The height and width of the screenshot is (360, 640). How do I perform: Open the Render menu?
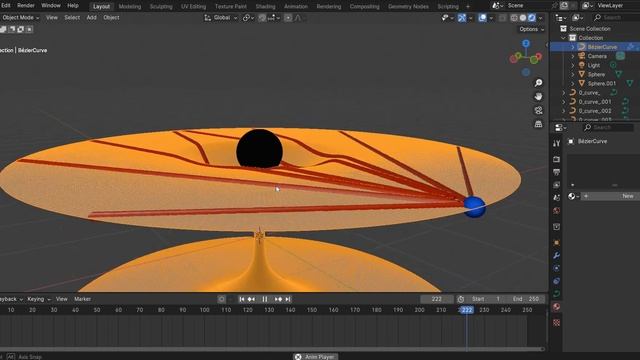pyautogui.click(x=26, y=6)
